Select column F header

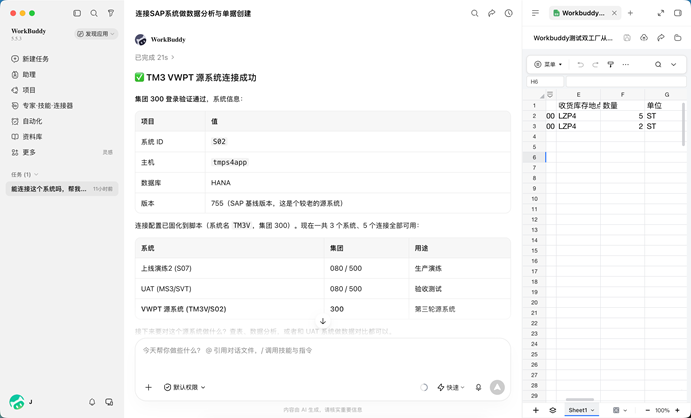pos(622,95)
